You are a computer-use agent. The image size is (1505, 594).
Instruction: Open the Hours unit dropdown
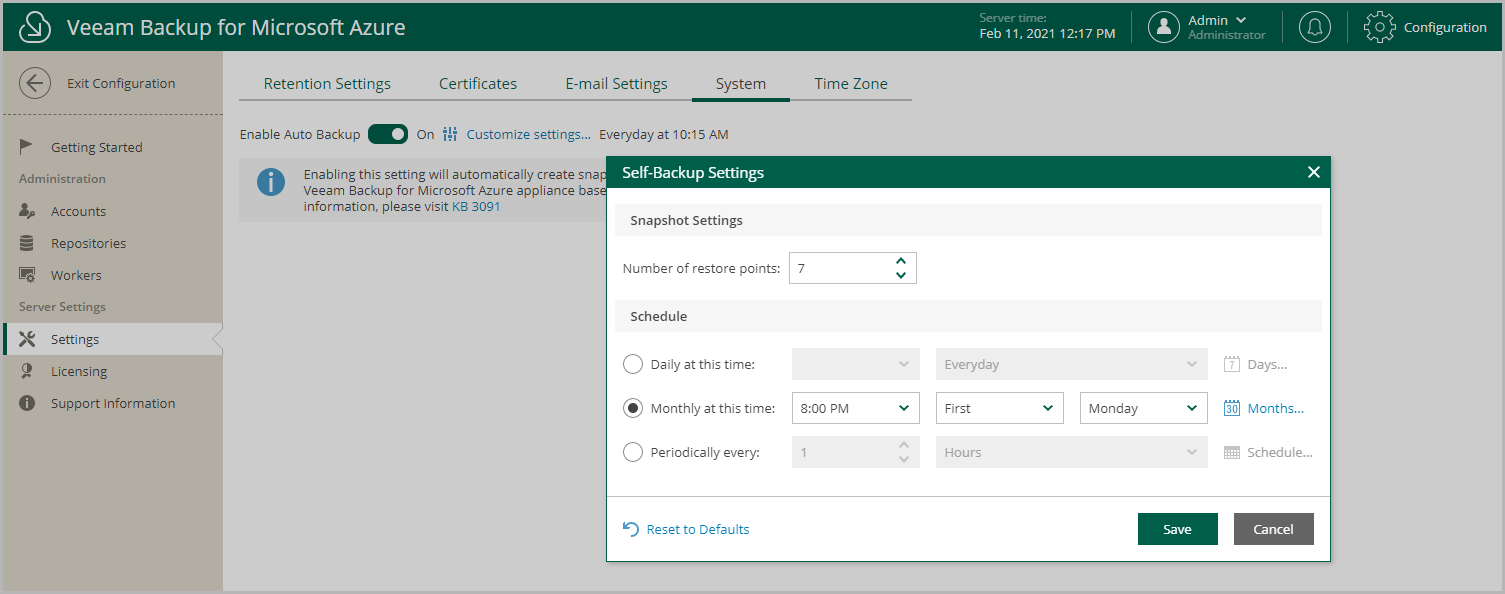click(1072, 452)
